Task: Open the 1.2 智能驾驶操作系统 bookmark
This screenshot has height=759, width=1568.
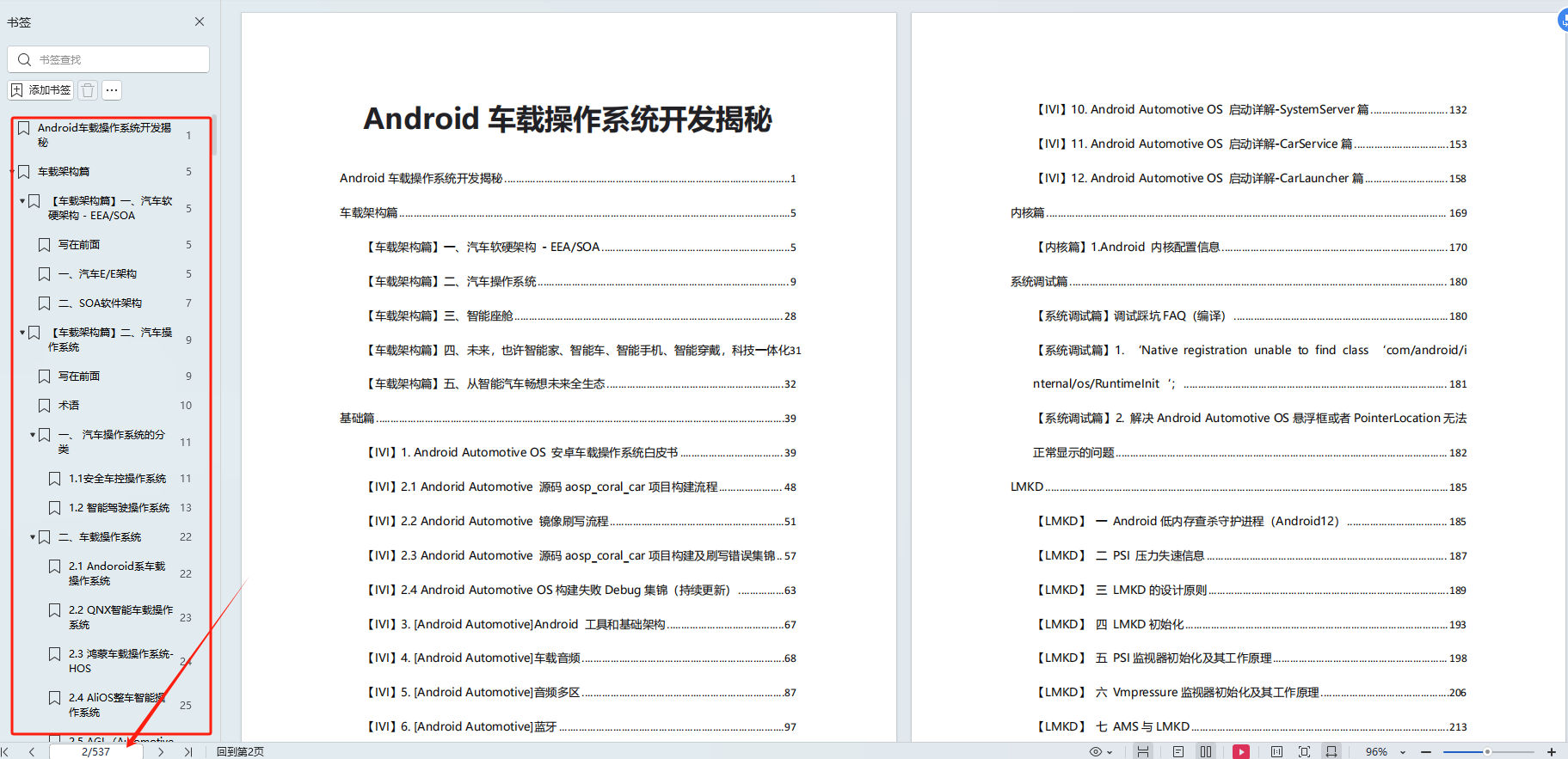Action: pos(120,508)
